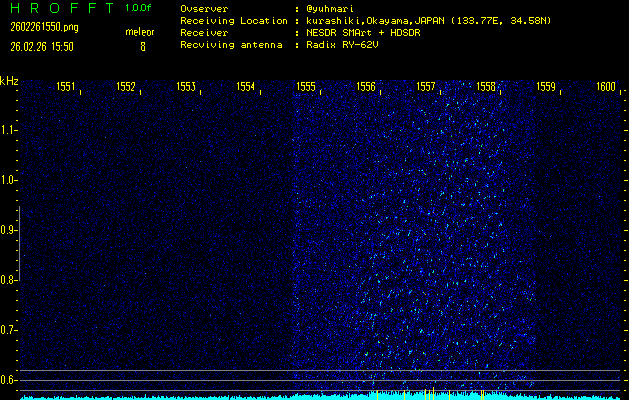Click the version label 1.0.0f

138,8
